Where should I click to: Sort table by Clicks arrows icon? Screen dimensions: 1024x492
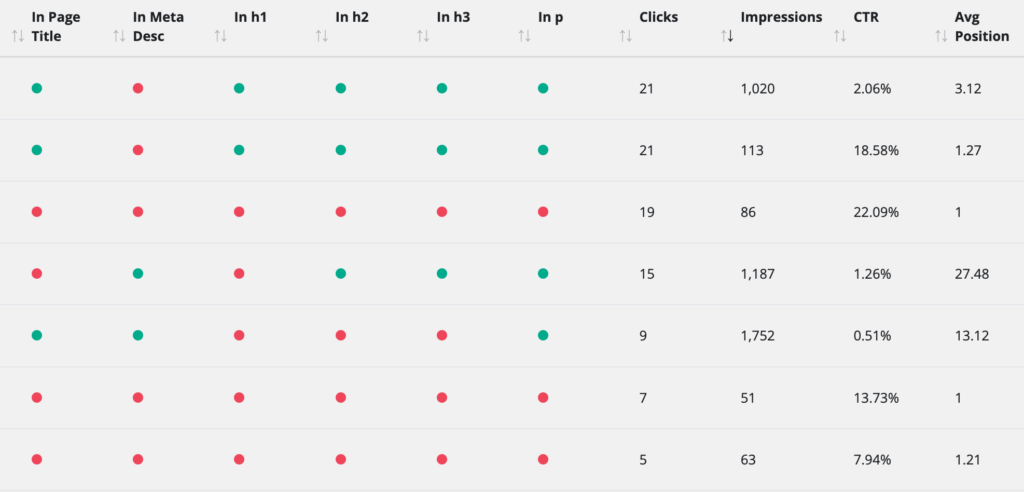point(625,37)
